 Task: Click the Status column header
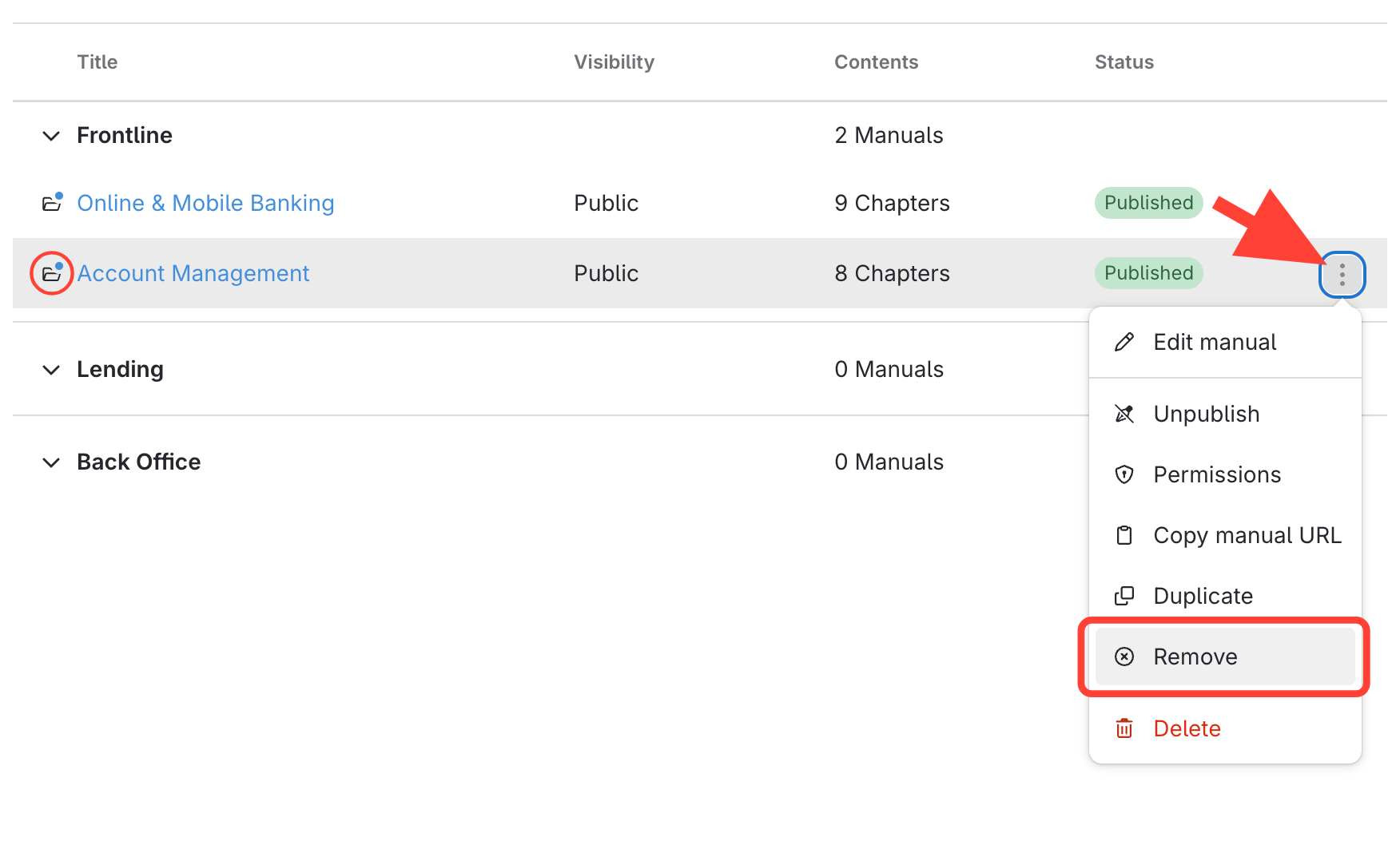1124,62
